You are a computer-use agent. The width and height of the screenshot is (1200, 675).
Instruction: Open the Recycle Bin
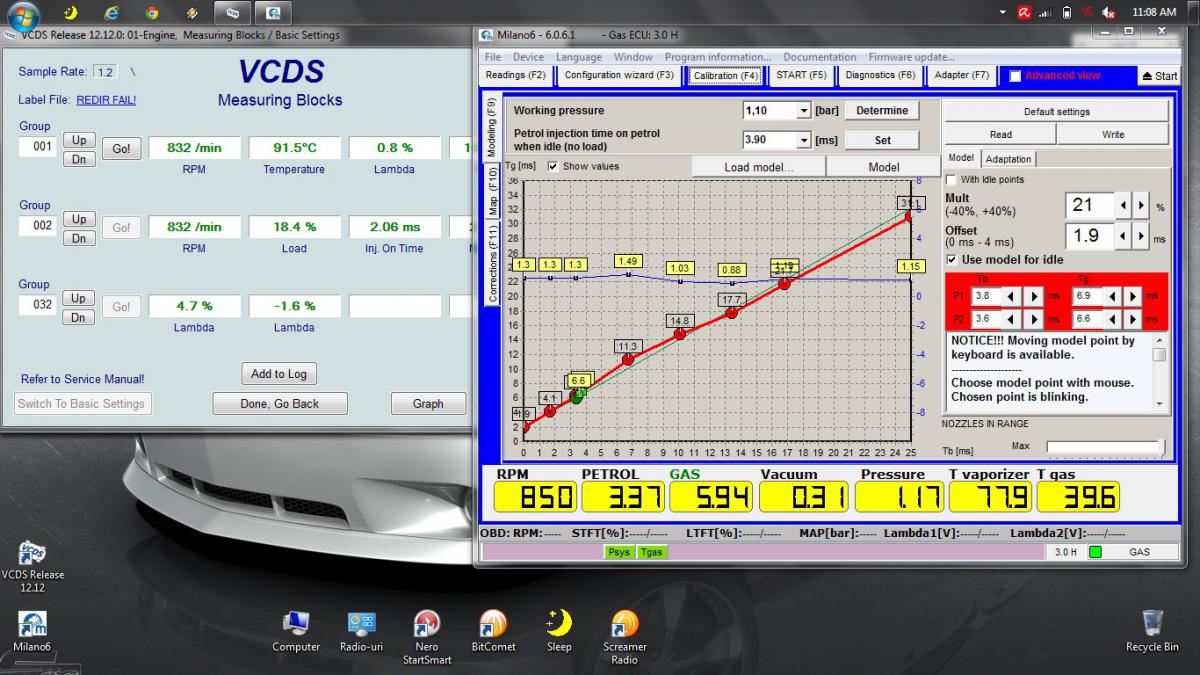click(x=1152, y=632)
